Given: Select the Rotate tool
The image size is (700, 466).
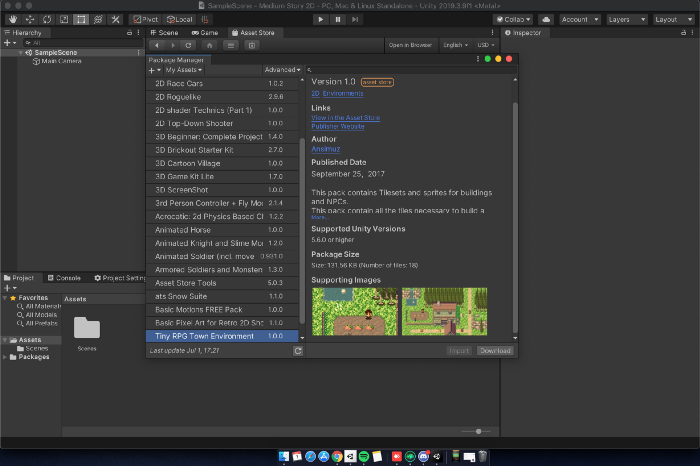Looking at the screenshot, I should (x=47, y=19).
